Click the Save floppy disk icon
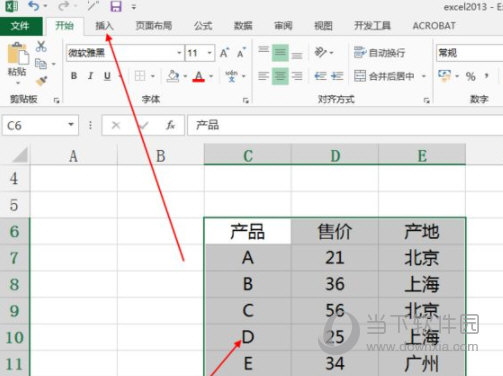 point(116,6)
